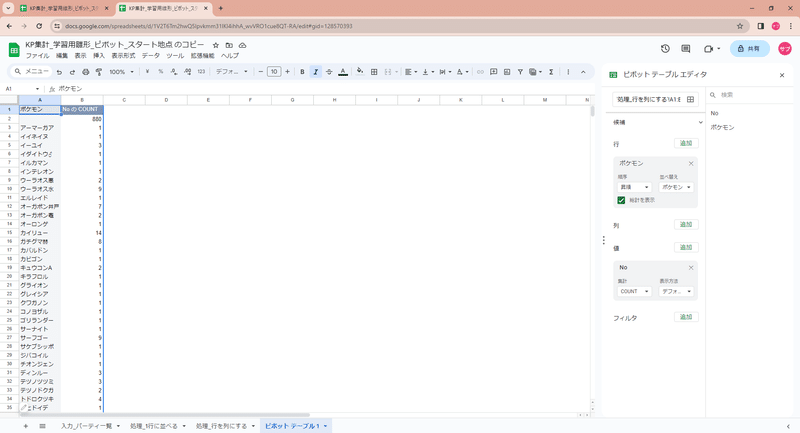
Task: Open version history clock icon
Action: [x=665, y=48]
